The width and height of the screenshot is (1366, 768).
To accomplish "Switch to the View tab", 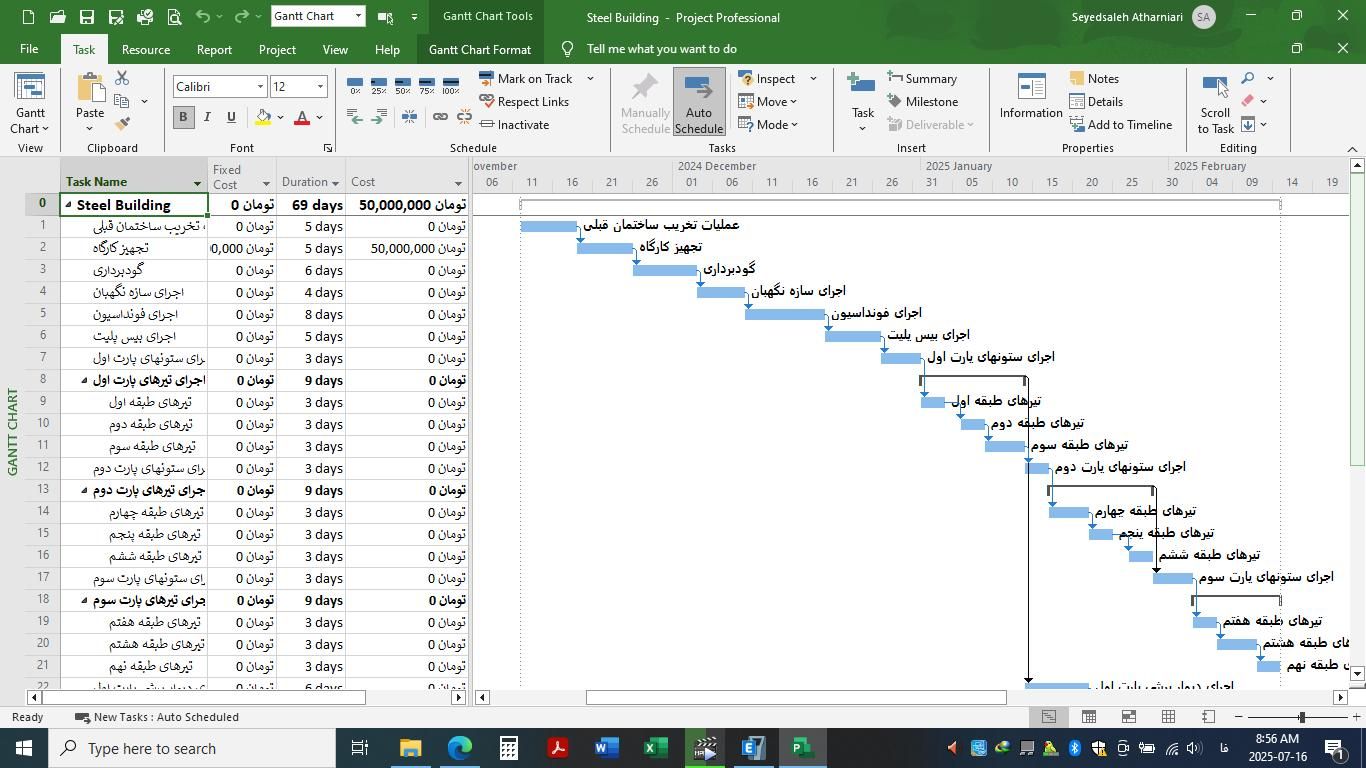I will [335, 49].
